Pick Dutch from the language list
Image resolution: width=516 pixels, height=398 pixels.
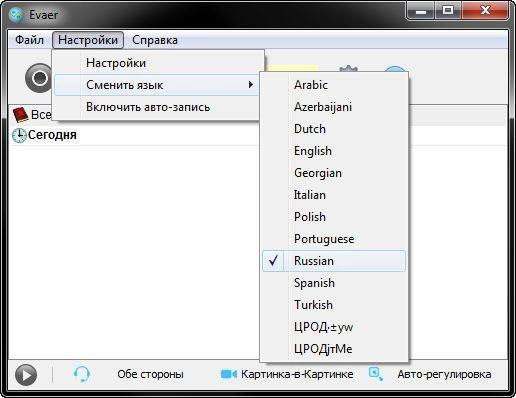click(x=334, y=129)
